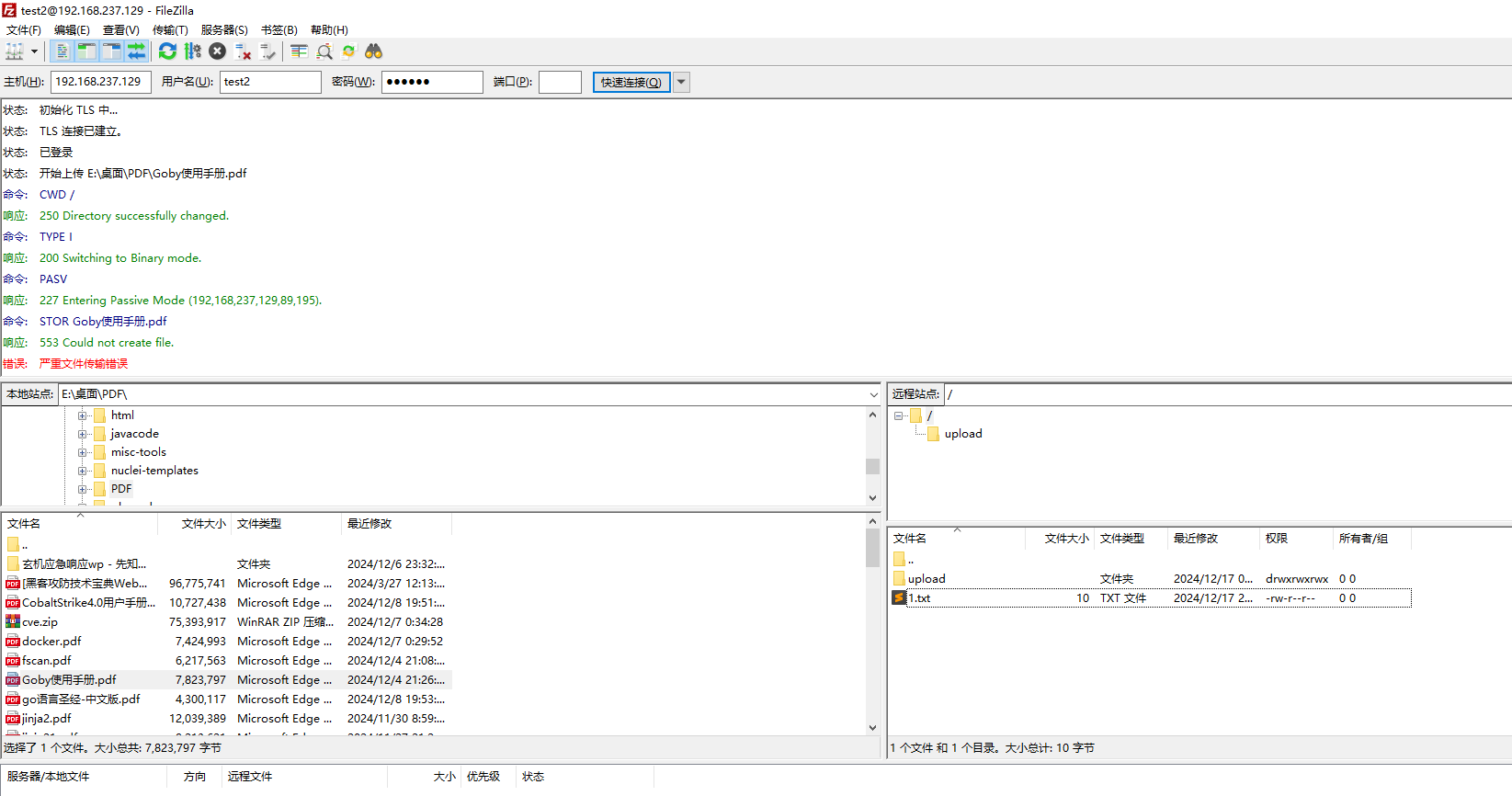This screenshot has height=796, width=1512.
Task: Toggle local directory tree display
Action: coord(86,51)
